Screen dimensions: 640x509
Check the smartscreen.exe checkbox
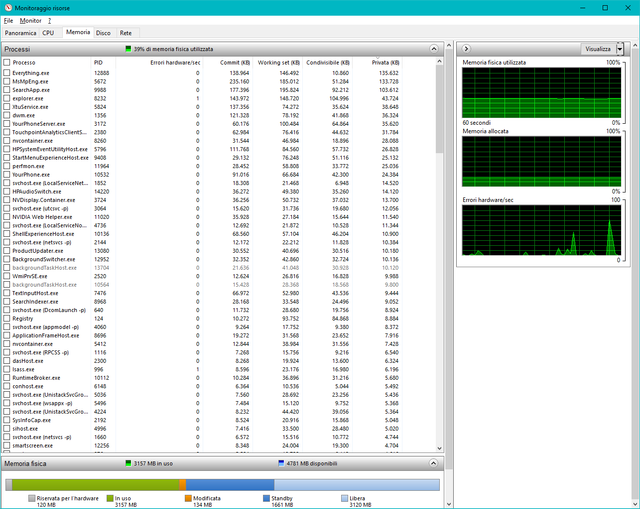[x=7, y=446]
